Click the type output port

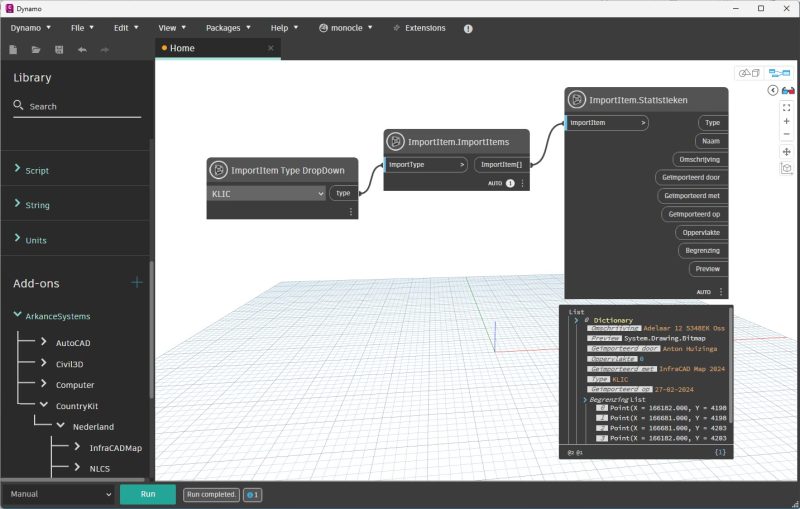pyautogui.click(x=343, y=193)
